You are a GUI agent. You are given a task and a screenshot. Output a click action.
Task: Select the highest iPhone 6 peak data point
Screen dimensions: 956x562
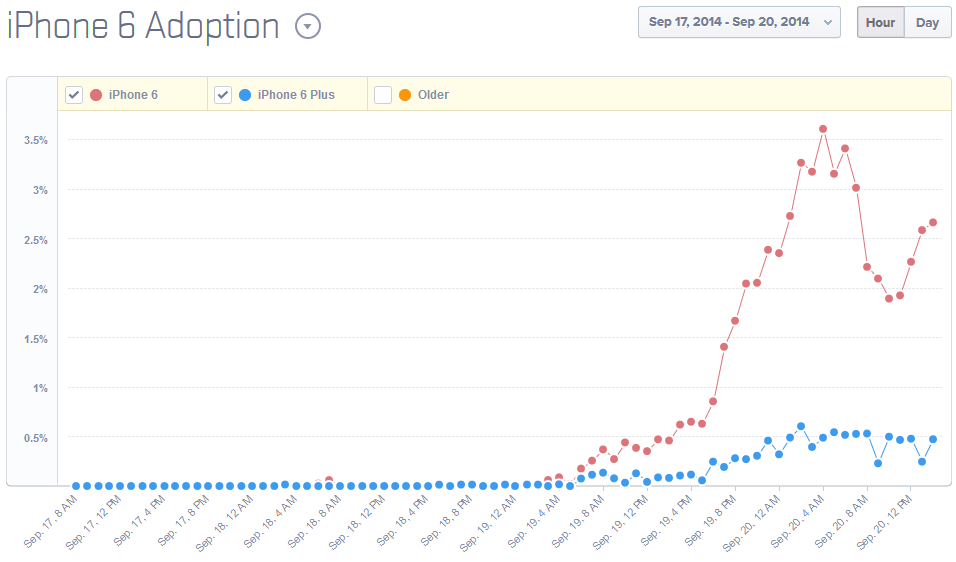(823, 129)
